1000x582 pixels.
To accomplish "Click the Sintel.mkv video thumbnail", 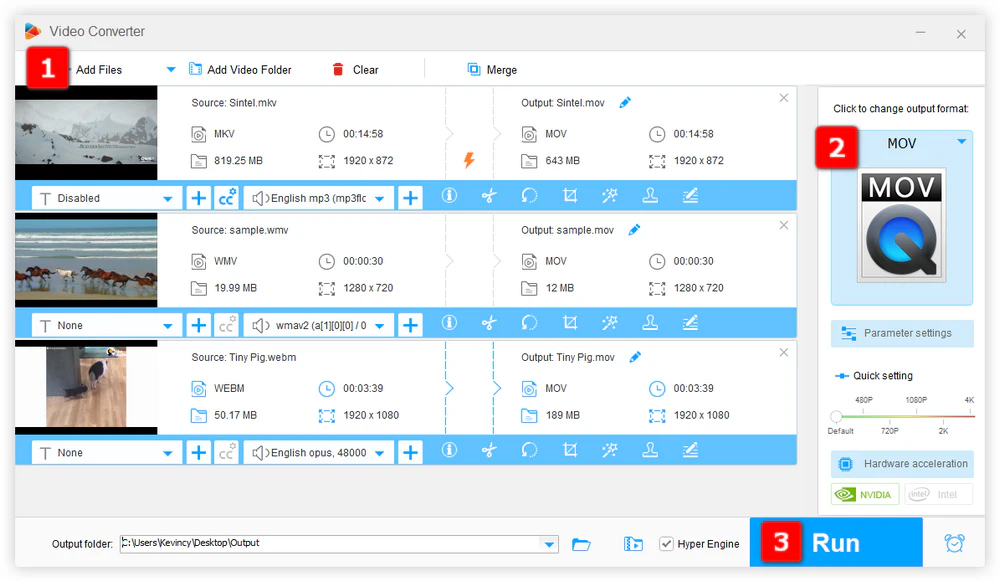I will [x=86, y=133].
